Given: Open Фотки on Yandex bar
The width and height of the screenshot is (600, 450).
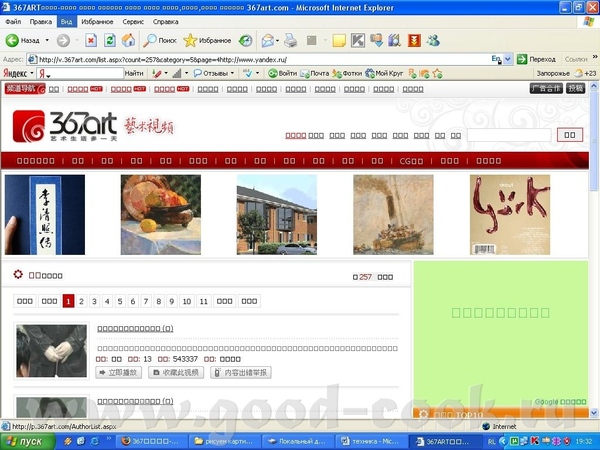Looking at the screenshot, I should (347, 73).
